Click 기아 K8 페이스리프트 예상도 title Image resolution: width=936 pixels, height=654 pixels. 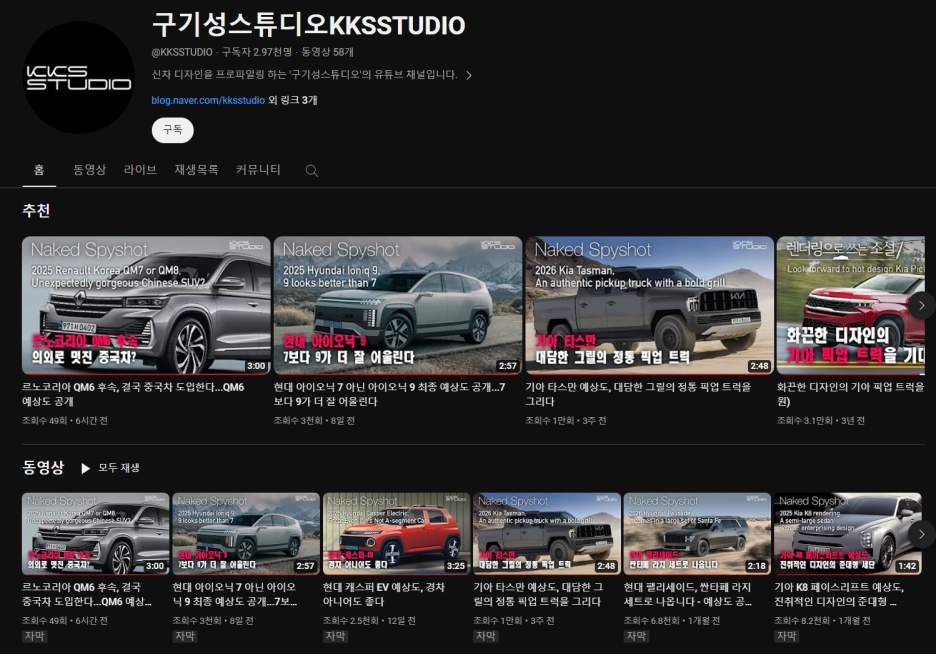point(839,594)
